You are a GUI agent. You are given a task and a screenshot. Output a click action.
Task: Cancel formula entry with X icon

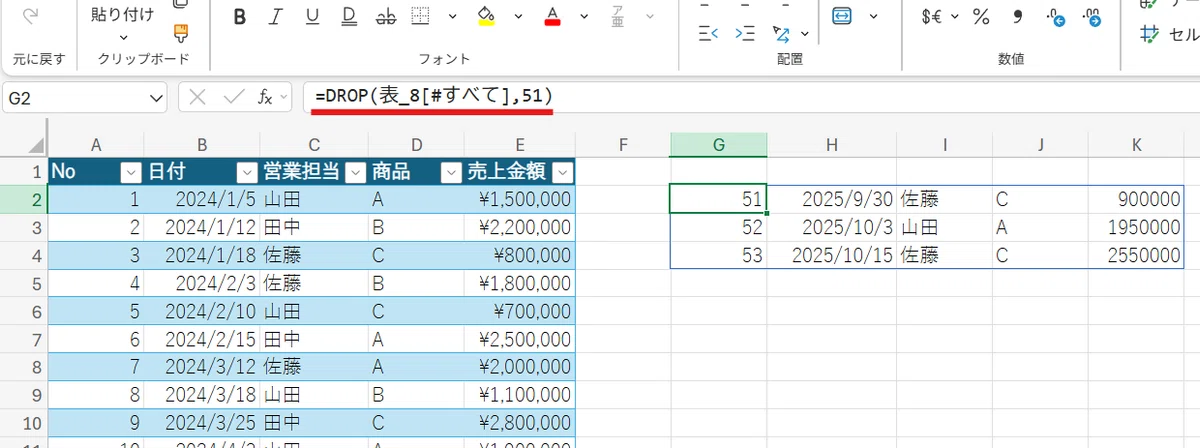(197, 97)
